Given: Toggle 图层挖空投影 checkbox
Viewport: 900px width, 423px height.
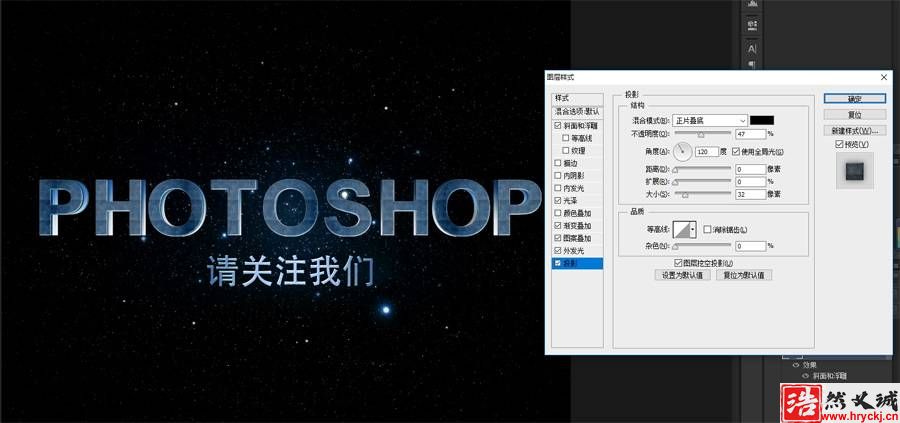Looking at the screenshot, I should (x=678, y=263).
